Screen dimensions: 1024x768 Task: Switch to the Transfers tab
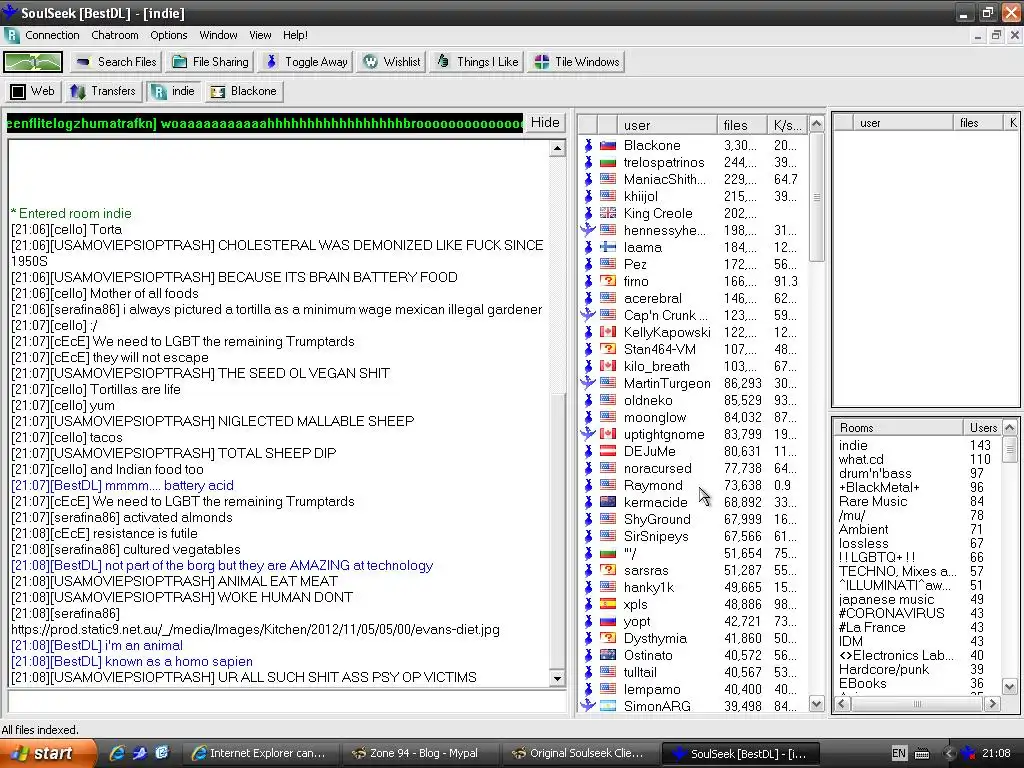click(x=103, y=91)
